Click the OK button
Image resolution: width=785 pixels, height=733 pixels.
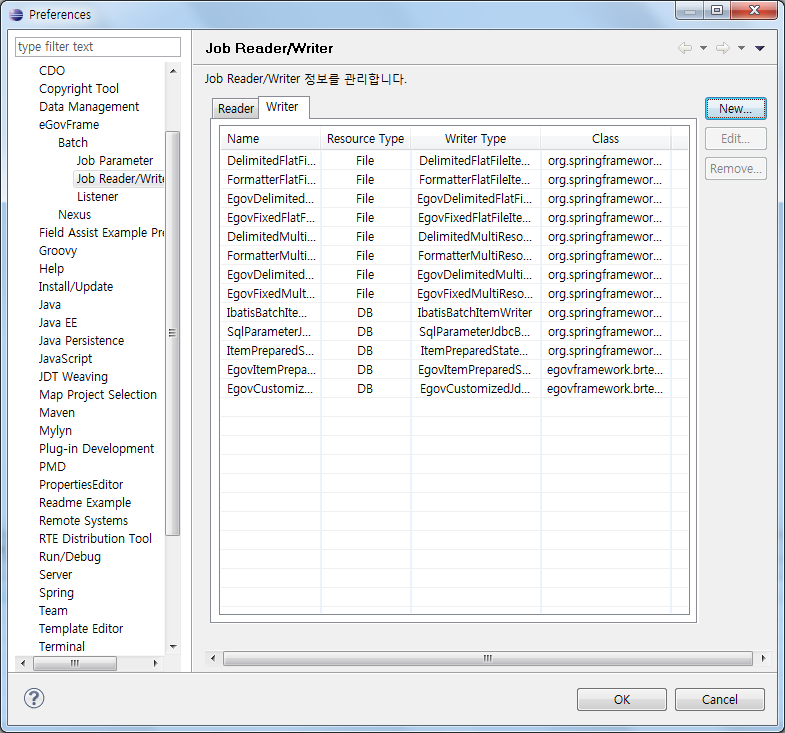(622, 699)
